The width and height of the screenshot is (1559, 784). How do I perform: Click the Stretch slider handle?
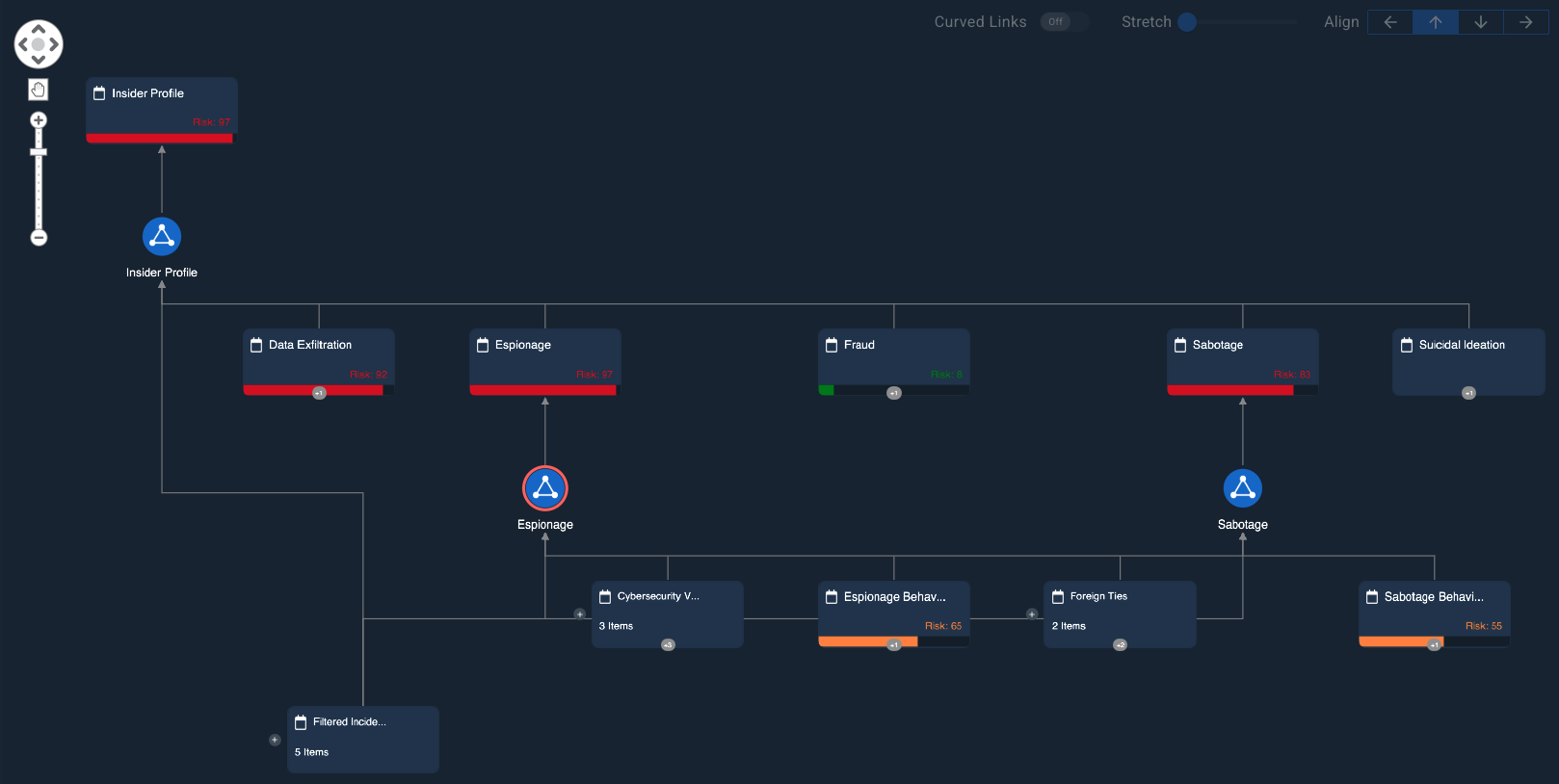point(1187,22)
